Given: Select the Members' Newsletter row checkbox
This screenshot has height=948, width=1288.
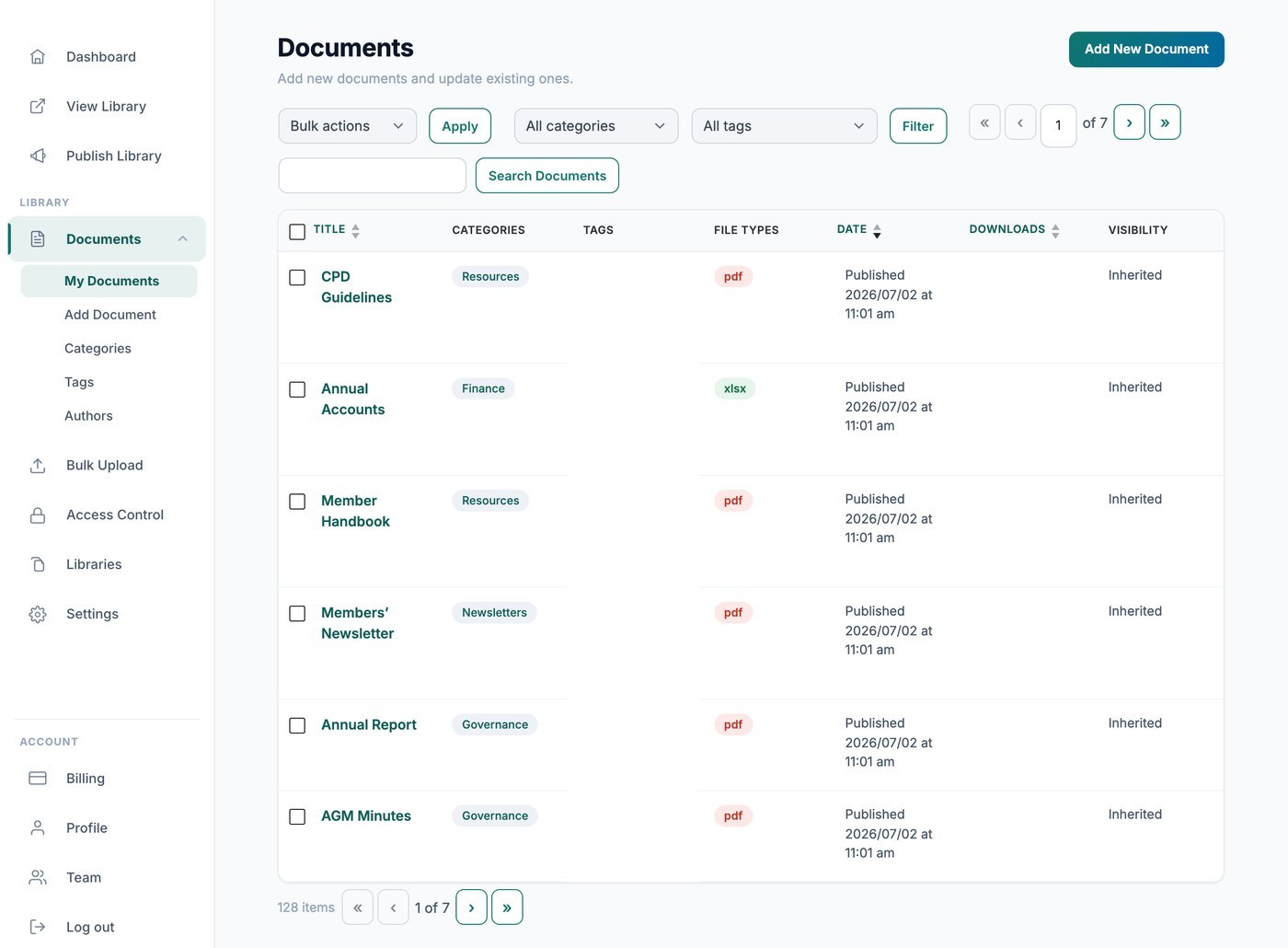Looking at the screenshot, I should (x=297, y=614).
